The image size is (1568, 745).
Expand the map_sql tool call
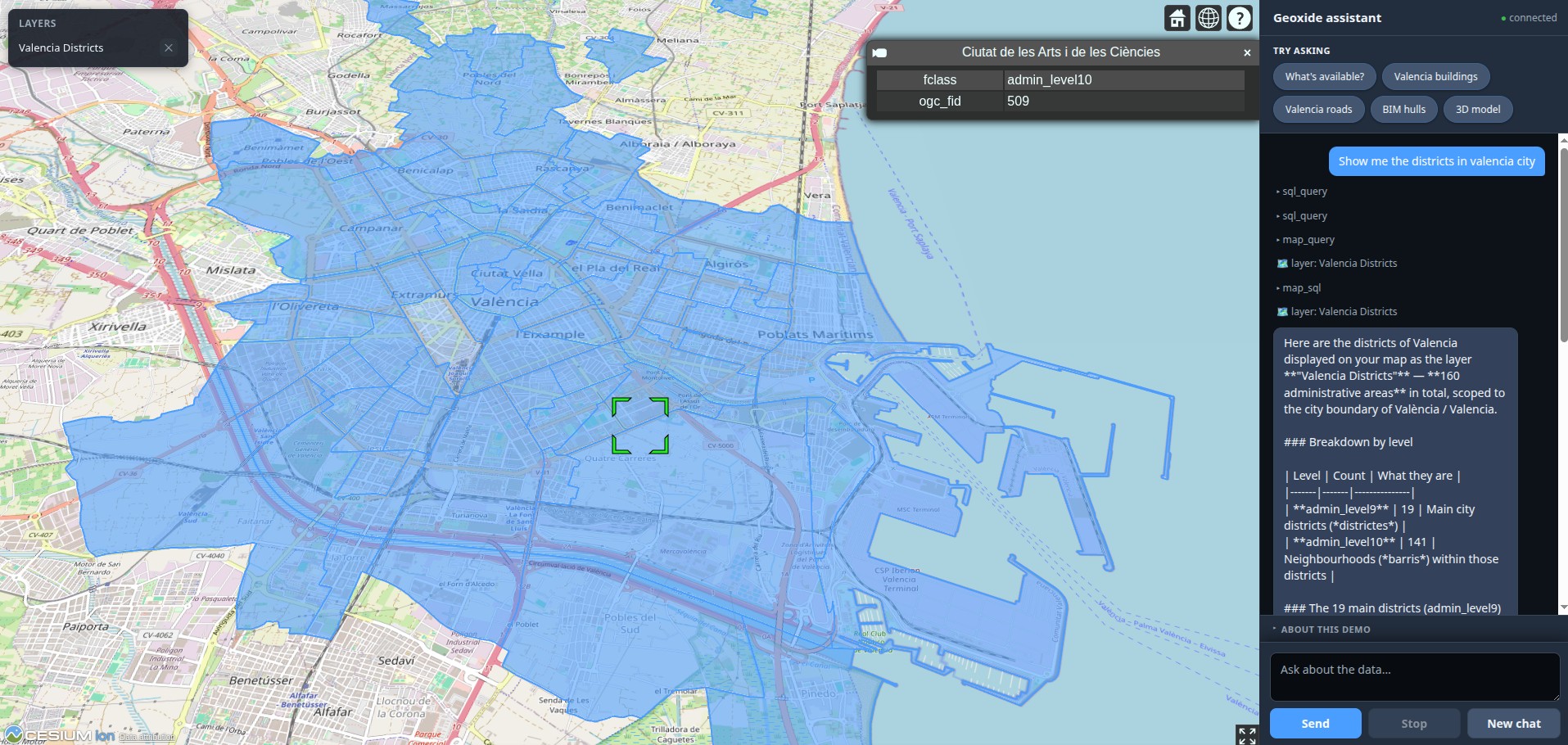[x=1299, y=288]
